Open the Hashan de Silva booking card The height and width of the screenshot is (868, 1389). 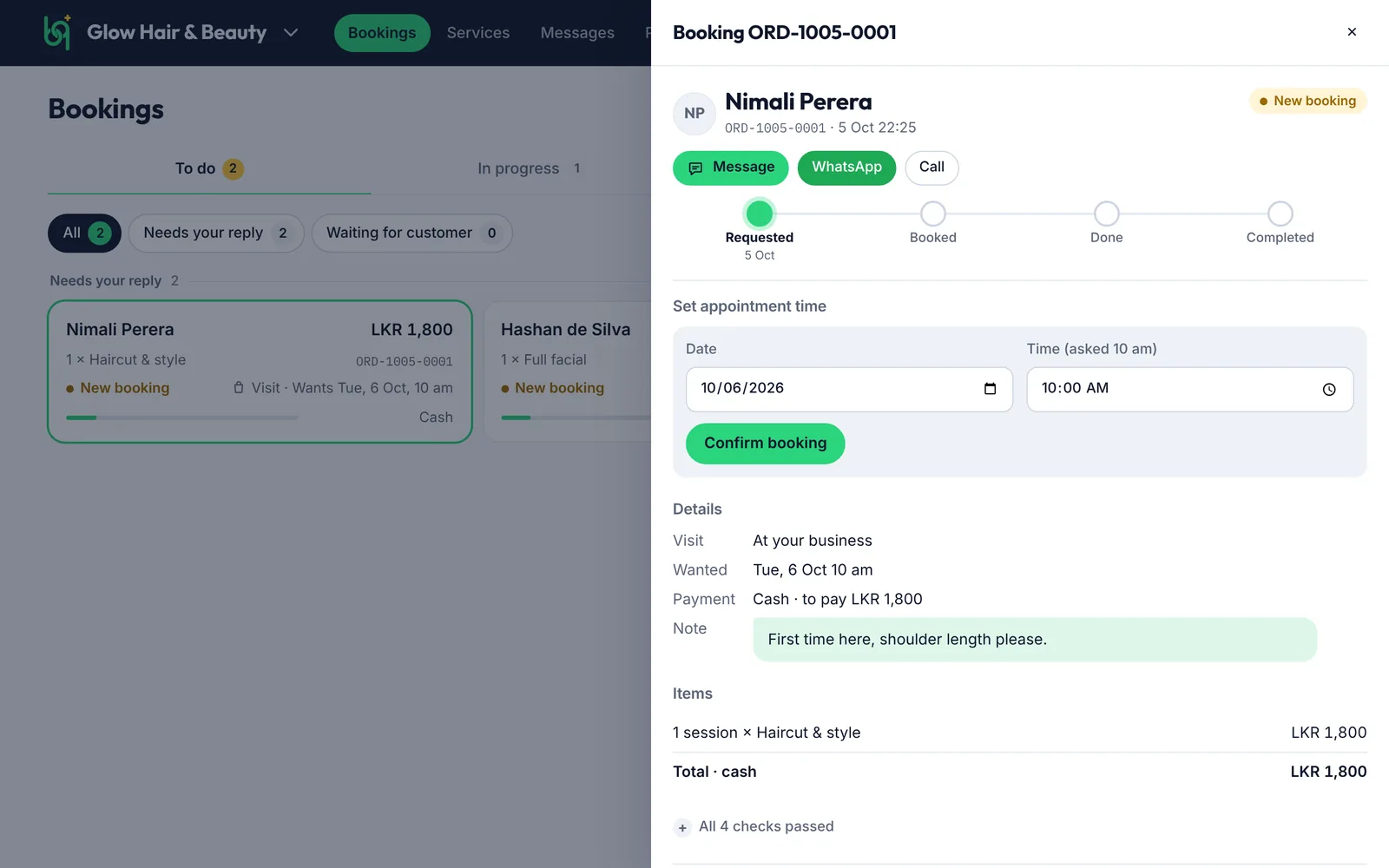(569, 372)
